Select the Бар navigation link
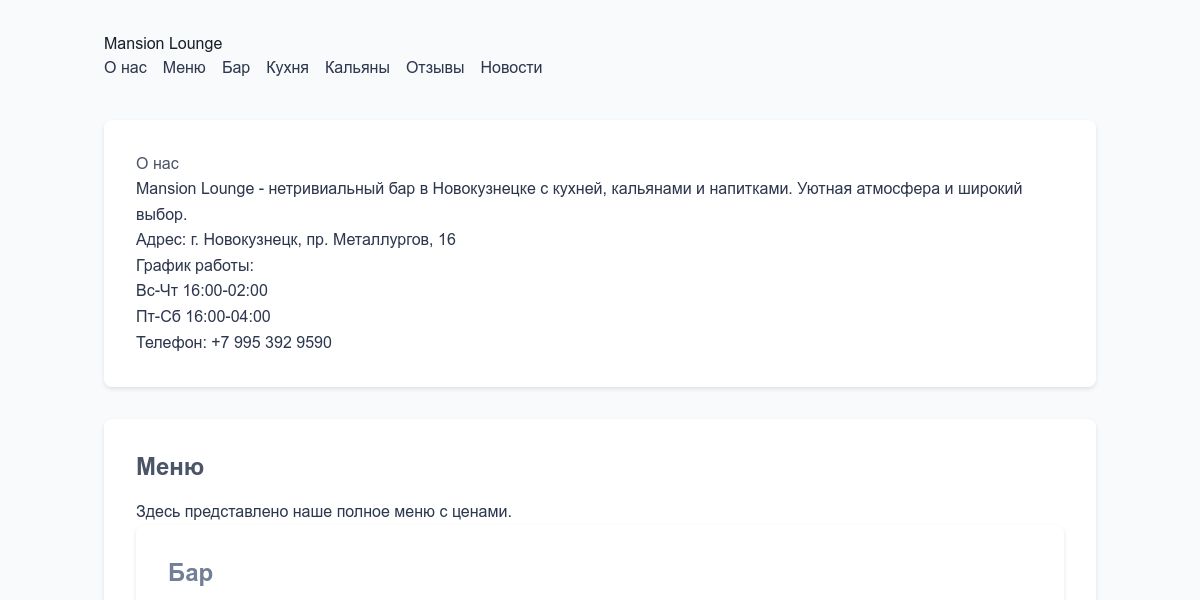 [x=236, y=68]
